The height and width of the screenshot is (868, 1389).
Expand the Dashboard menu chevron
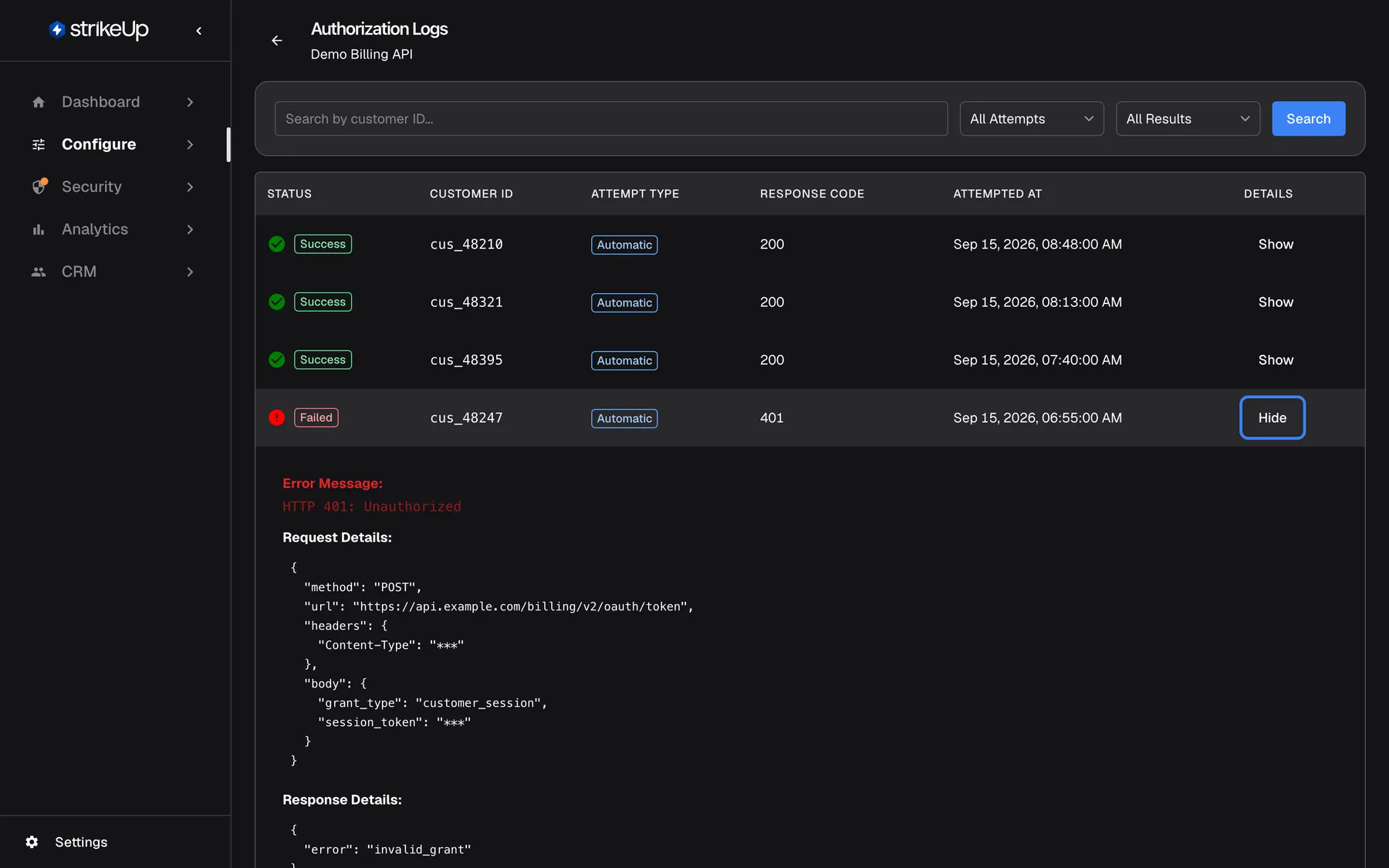click(x=190, y=102)
